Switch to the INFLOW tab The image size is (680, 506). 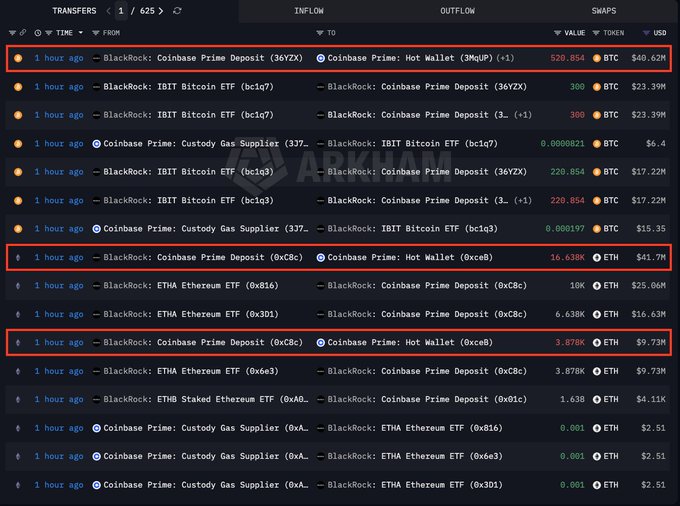309,11
